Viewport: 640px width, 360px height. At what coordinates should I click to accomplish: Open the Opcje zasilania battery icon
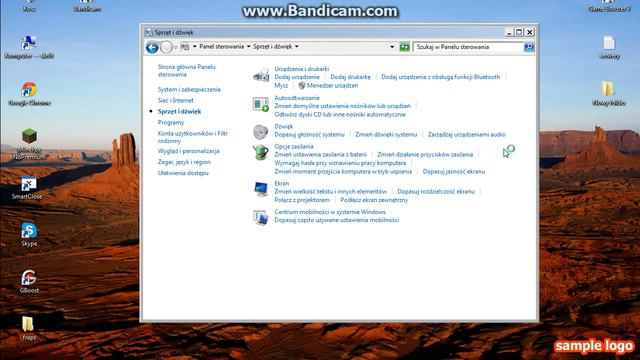coord(260,153)
